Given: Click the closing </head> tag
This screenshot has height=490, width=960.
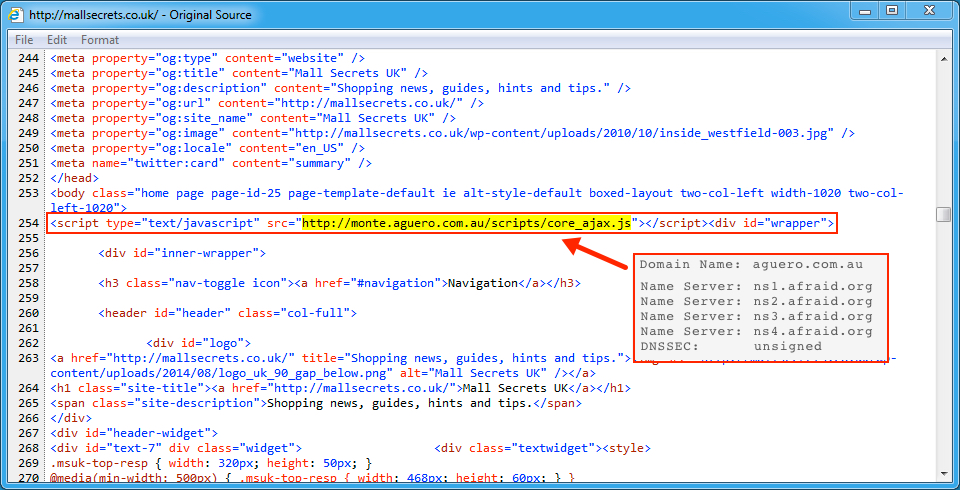Looking at the screenshot, I should 74,178.
